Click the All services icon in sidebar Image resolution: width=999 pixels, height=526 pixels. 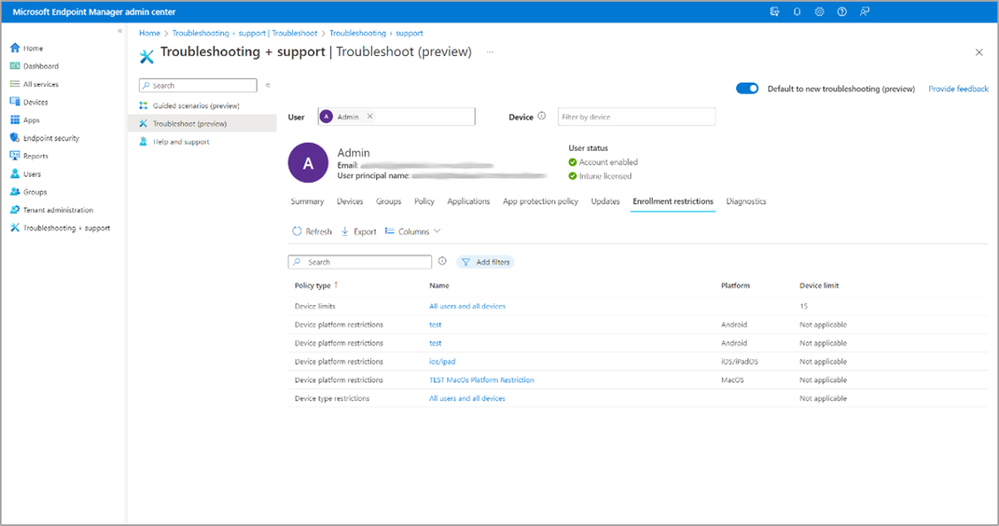point(15,83)
